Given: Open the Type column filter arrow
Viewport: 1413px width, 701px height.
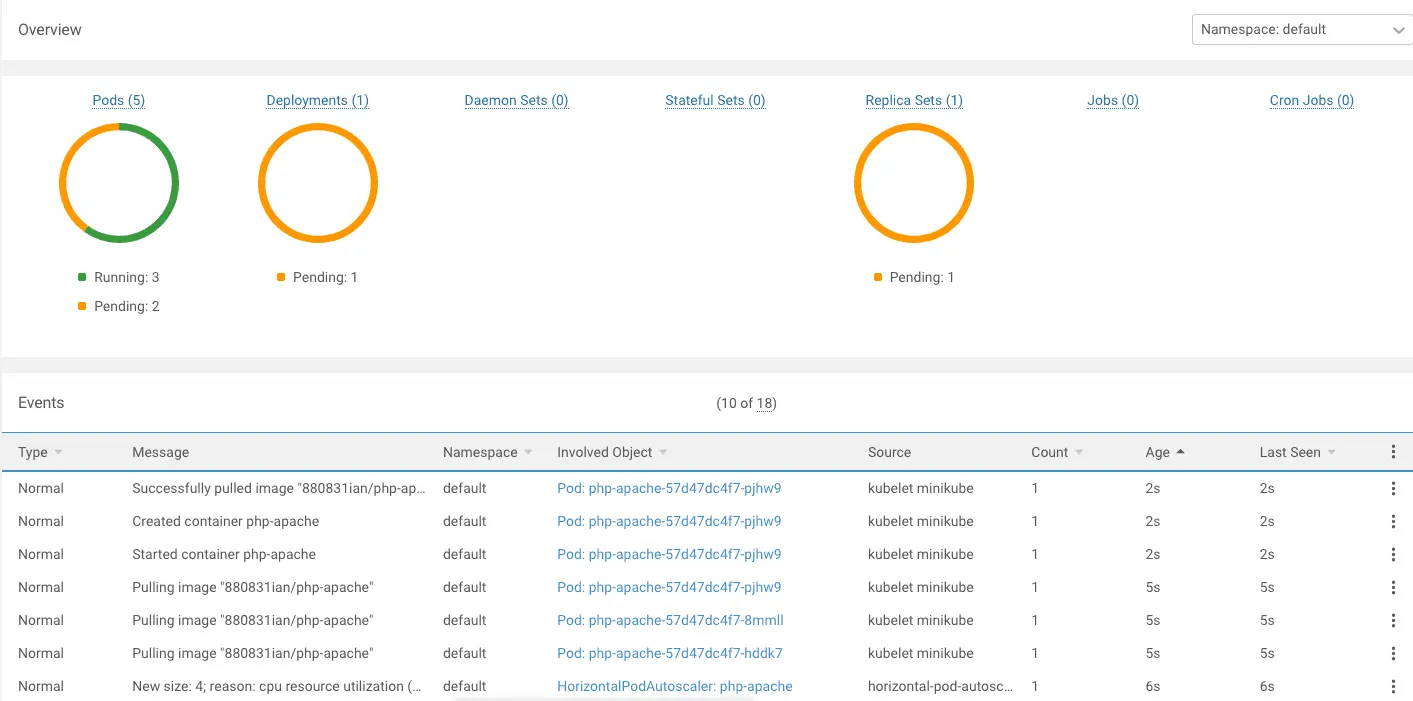Looking at the screenshot, I should pyautogui.click(x=58, y=453).
